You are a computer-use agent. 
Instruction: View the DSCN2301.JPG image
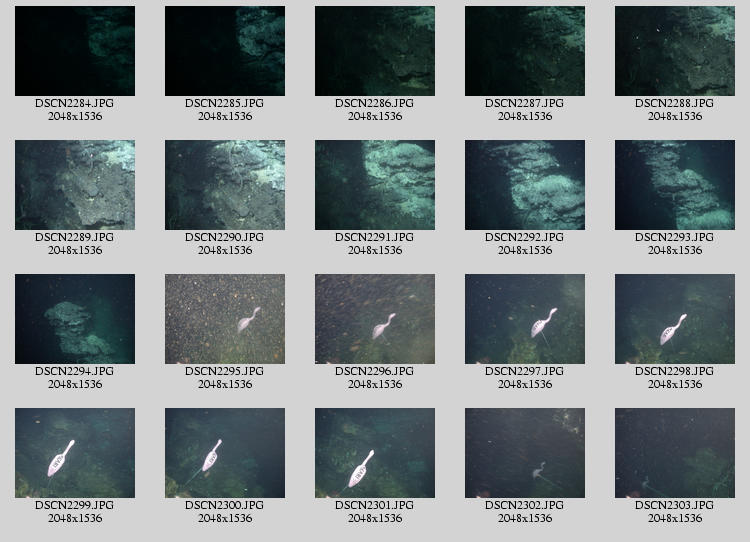pos(375,453)
